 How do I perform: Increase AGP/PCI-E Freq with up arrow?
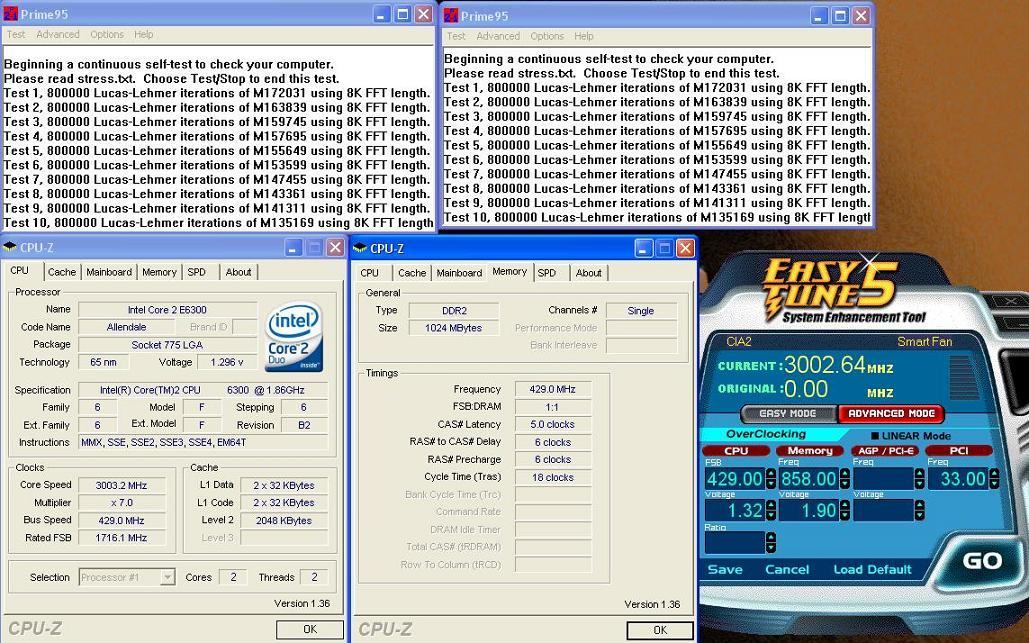pyautogui.click(x=919, y=473)
